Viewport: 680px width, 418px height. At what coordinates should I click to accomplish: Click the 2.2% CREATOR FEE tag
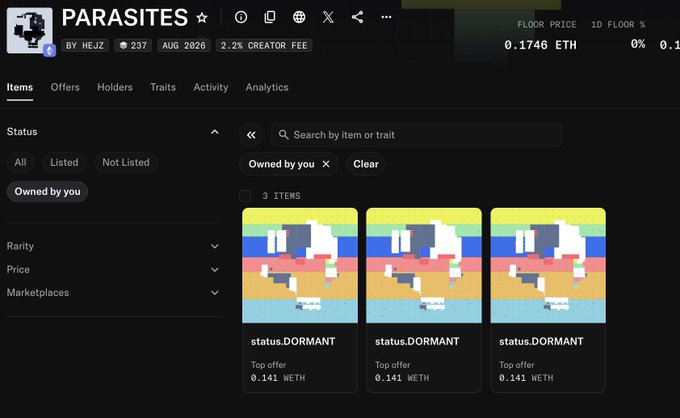pos(264,46)
